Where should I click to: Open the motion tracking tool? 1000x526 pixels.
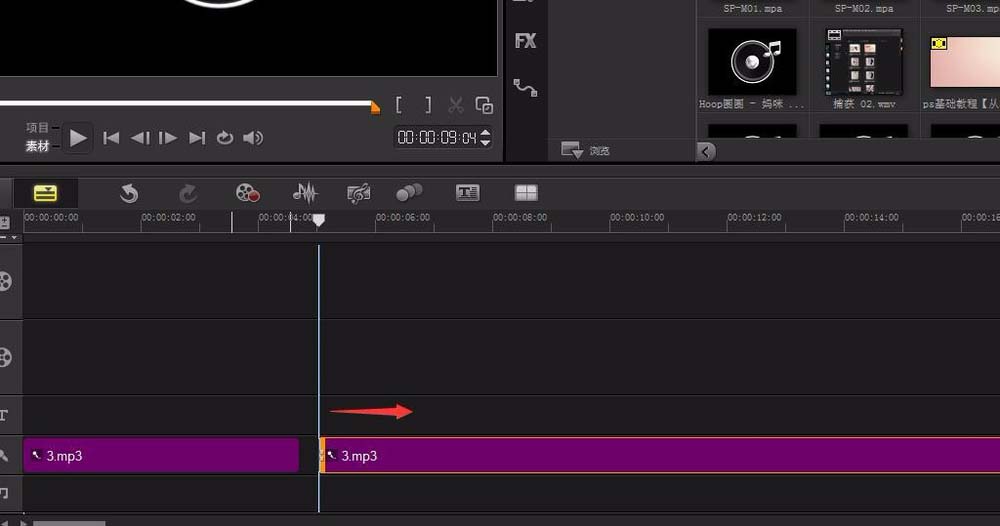click(x=409, y=192)
